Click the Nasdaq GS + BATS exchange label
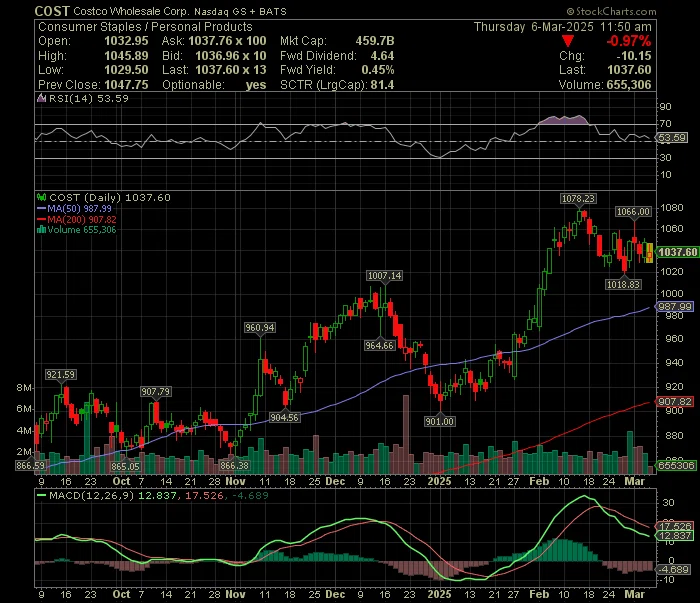700x603 pixels. point(240,12)
